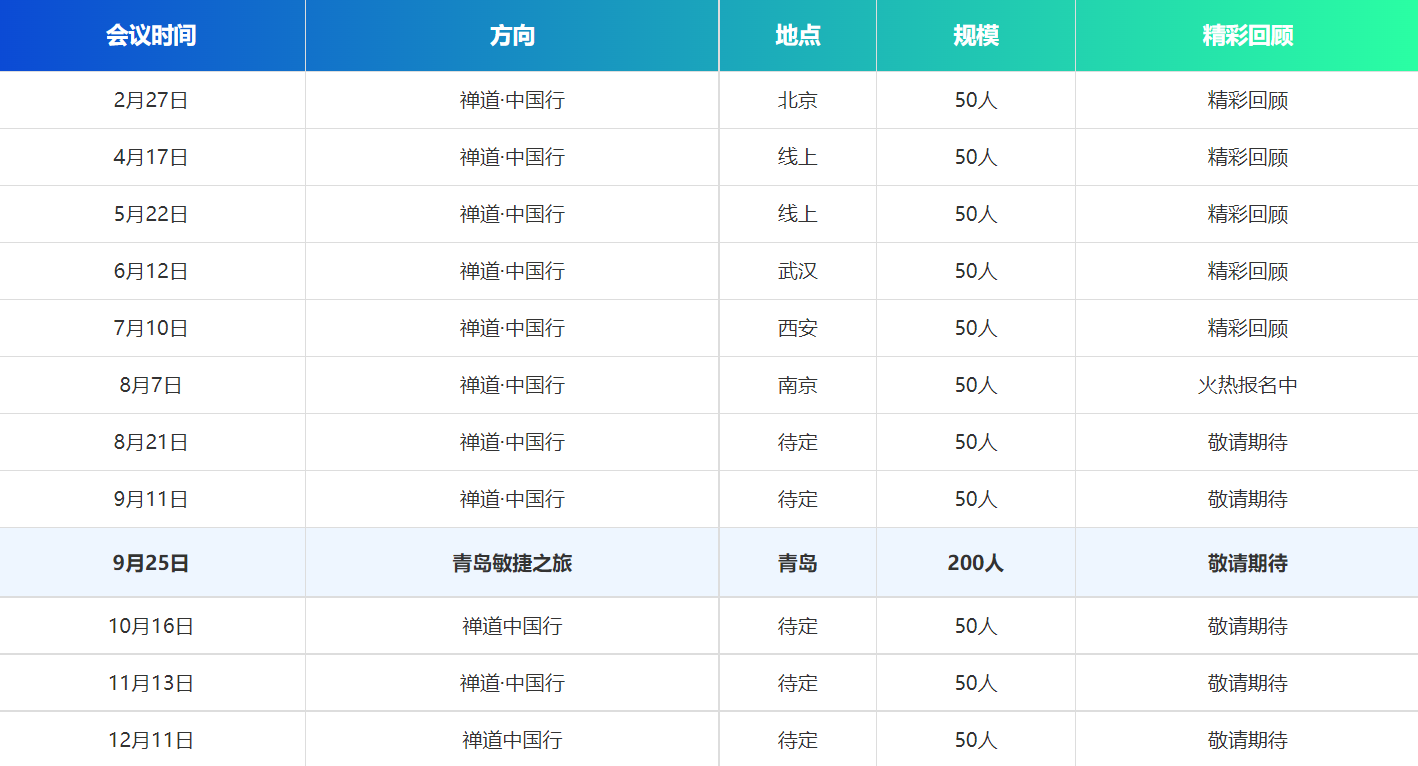The image size is (1418, 766).
Task: Click 敬请期待 in the 10月16日 row
Action: tap(1247, 626)
